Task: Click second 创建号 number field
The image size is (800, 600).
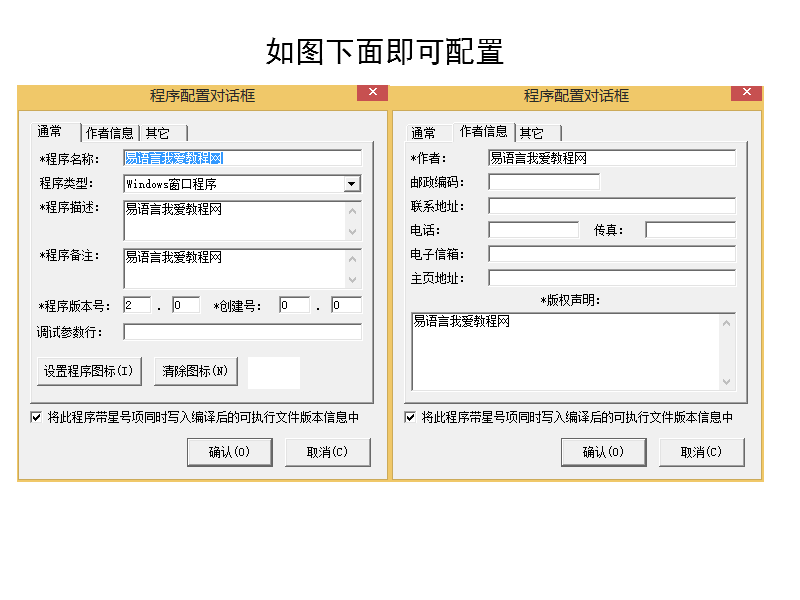Action: pos(346,305)
